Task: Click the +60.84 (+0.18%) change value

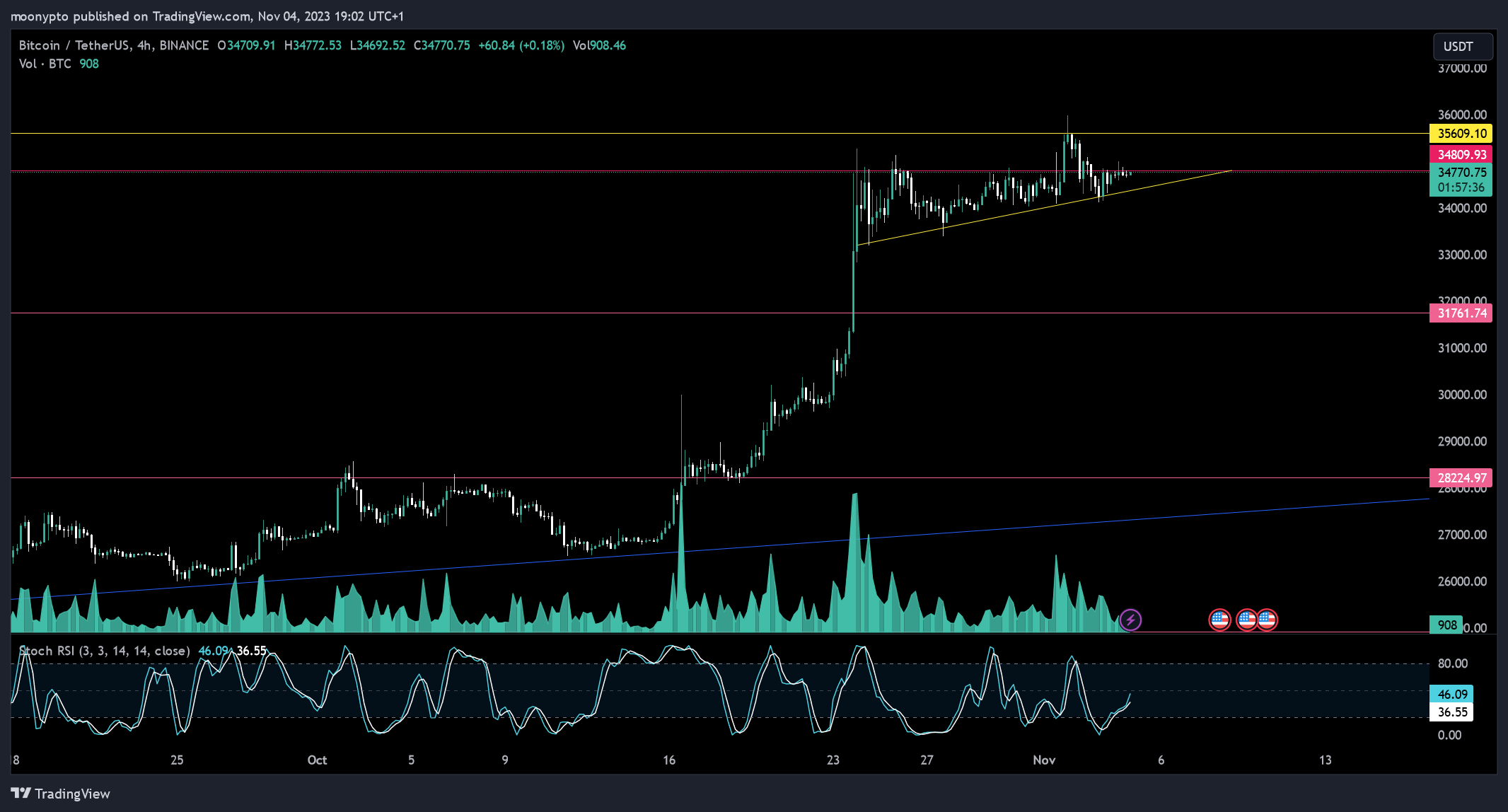Action: [521, 45]
